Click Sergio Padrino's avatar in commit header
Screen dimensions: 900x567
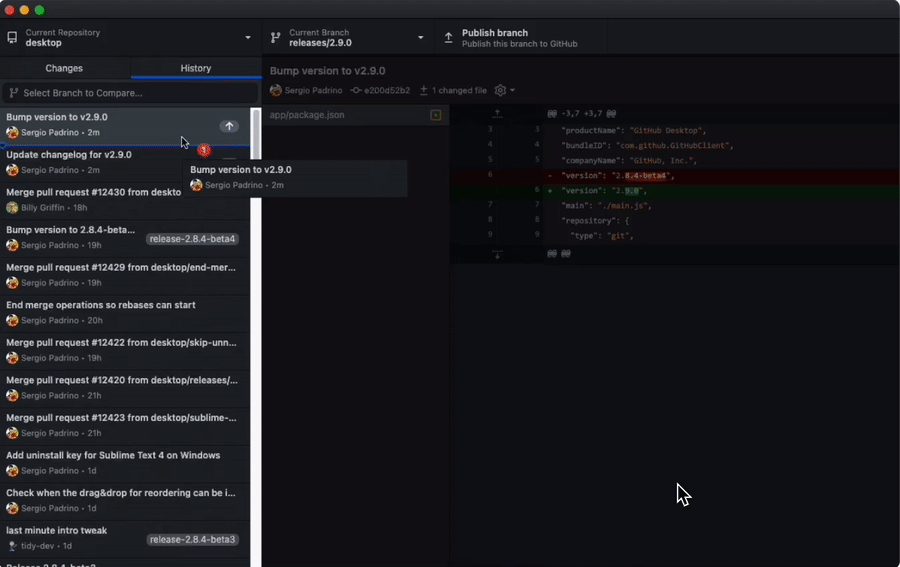[276, 90]
